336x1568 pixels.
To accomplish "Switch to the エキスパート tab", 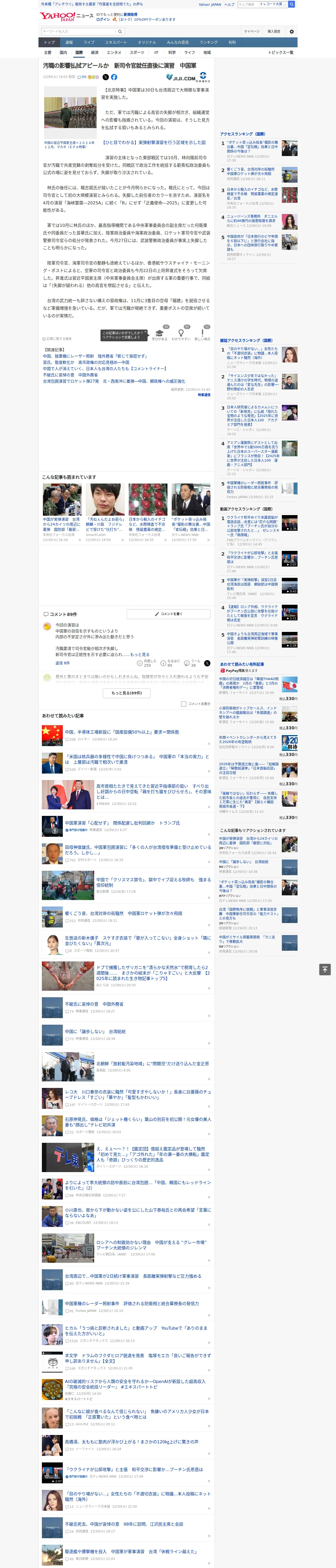I will point(116,43).
